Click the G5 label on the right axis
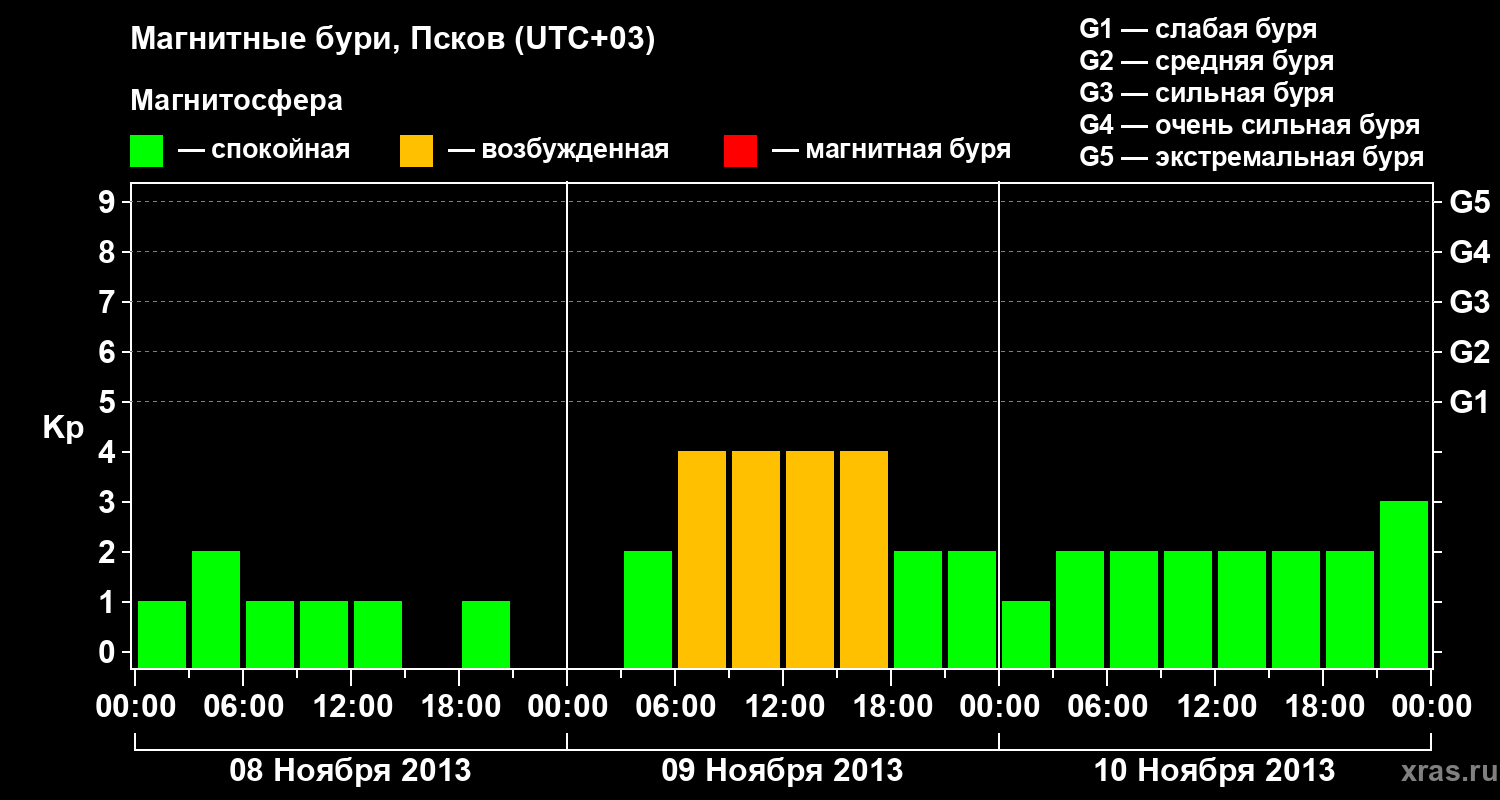Screen dimensions: 1500x800 pos(1469,202)
